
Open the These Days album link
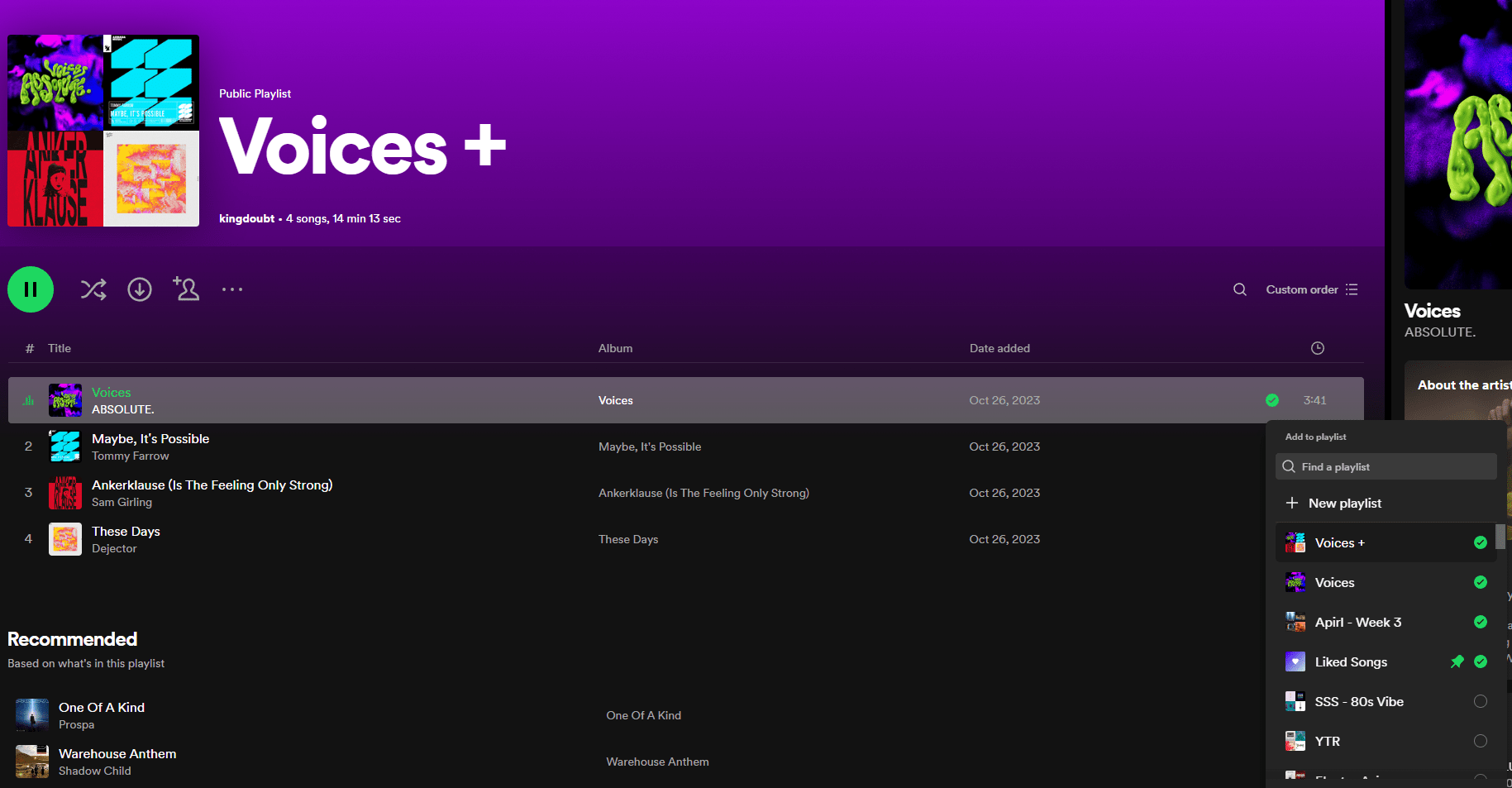point(628,539)
